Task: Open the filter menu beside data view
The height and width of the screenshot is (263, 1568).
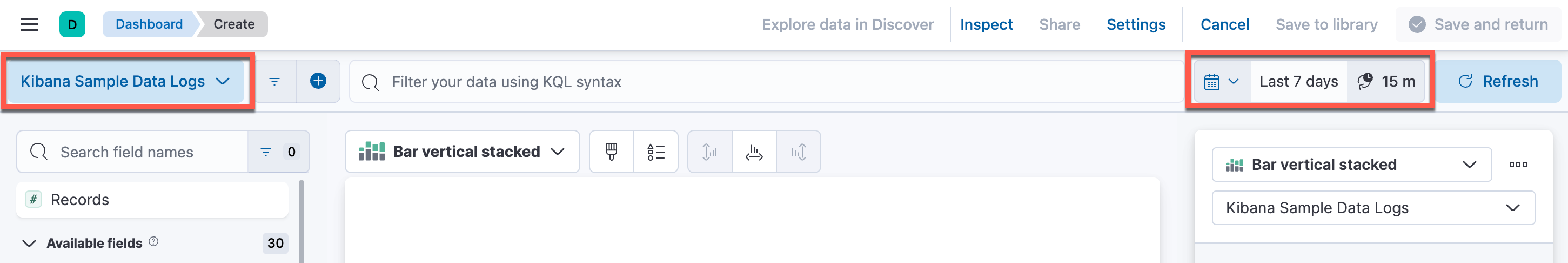Action: [x=274, y=81]
